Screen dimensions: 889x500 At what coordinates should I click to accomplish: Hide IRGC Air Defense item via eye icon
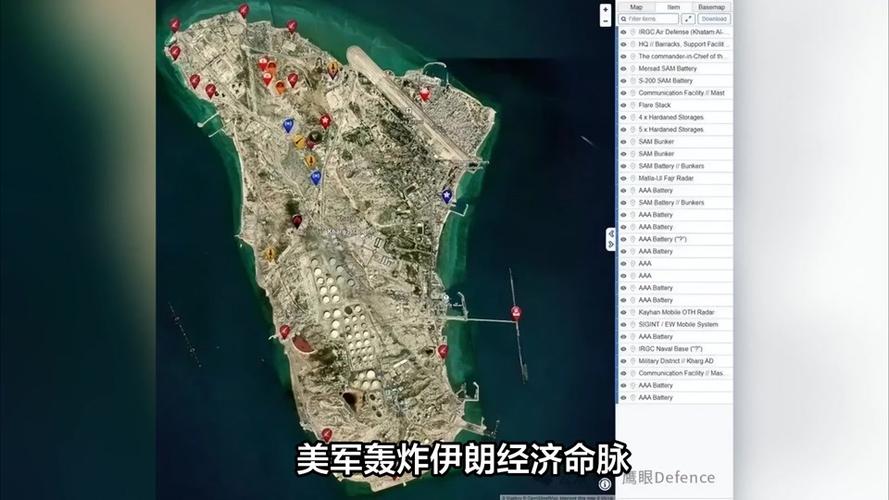pos(624,32)
